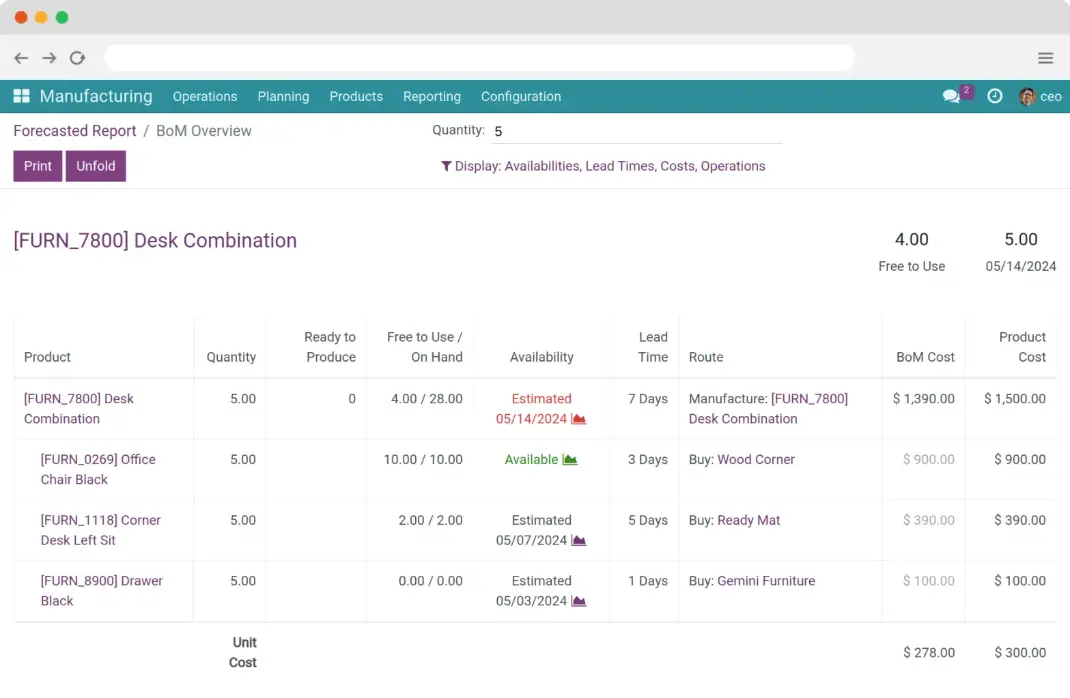1070x698 pixels.
Task: Click the forecast chart icon beside 05/14/2024
Action: tap(578, 419)
